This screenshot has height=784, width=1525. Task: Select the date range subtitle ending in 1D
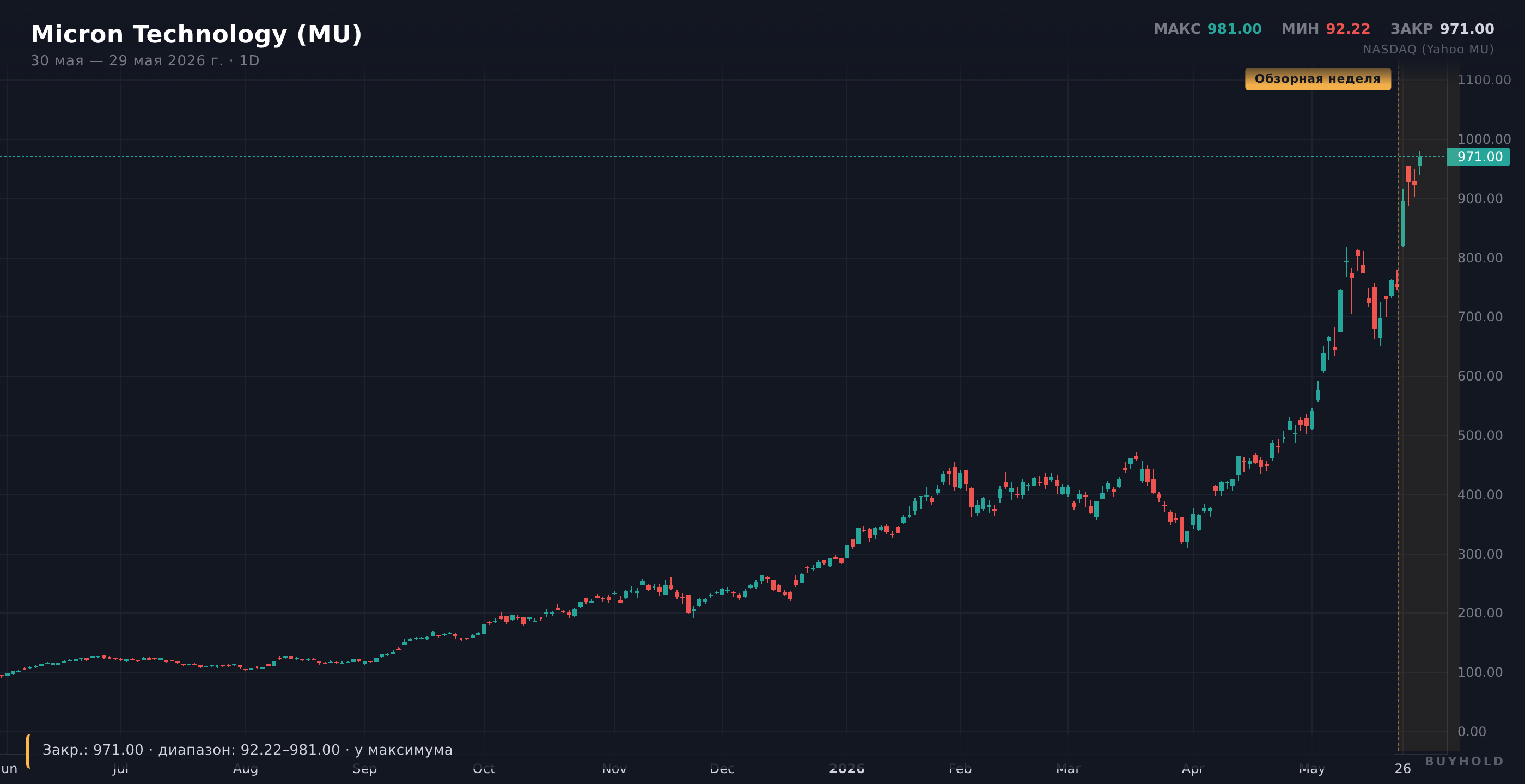(145, 61)
